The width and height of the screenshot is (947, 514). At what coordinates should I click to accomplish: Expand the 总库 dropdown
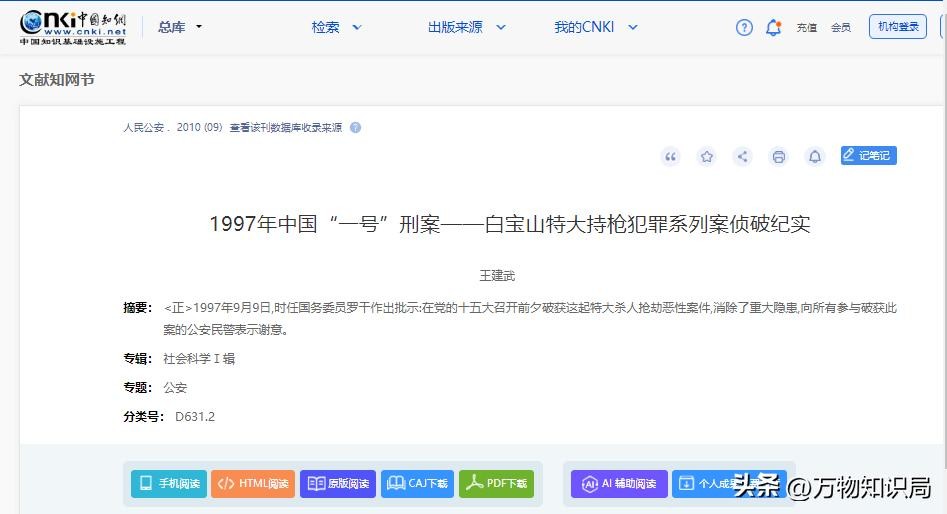click(x=180, y=27)
